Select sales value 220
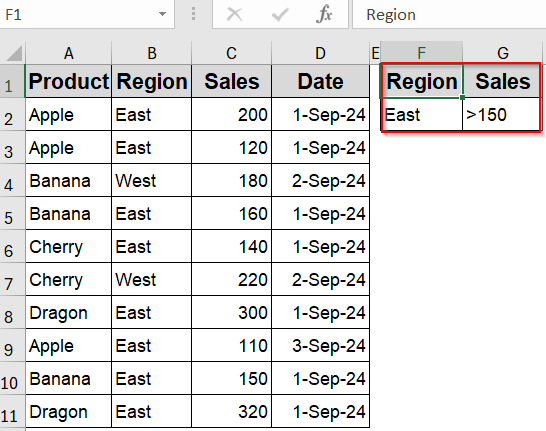Image resolution: width=546 pixels, height=431 pixels. point(232,279)
